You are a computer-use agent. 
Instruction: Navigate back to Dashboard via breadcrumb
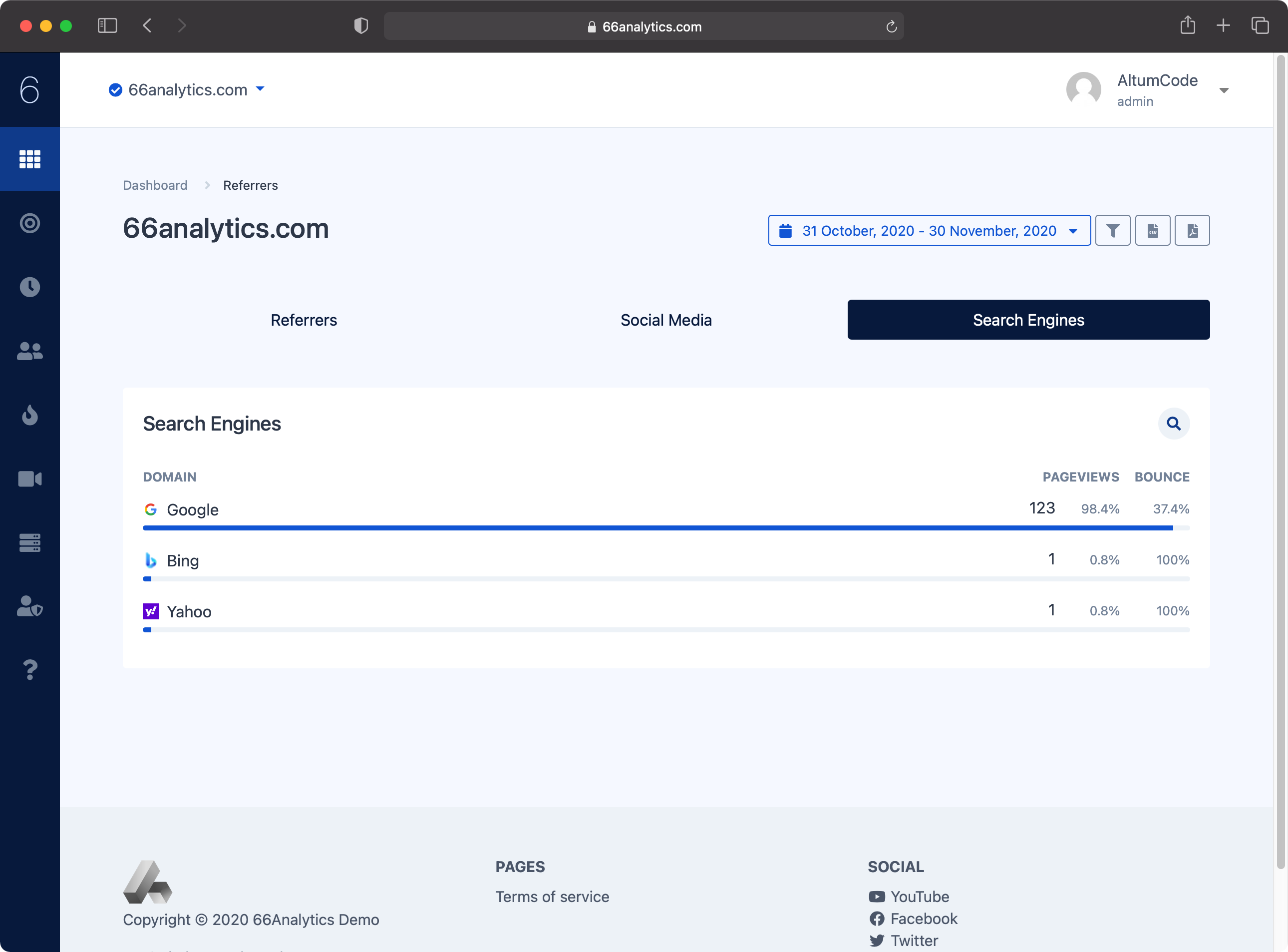pyautogui.click(x=154, y=185)
